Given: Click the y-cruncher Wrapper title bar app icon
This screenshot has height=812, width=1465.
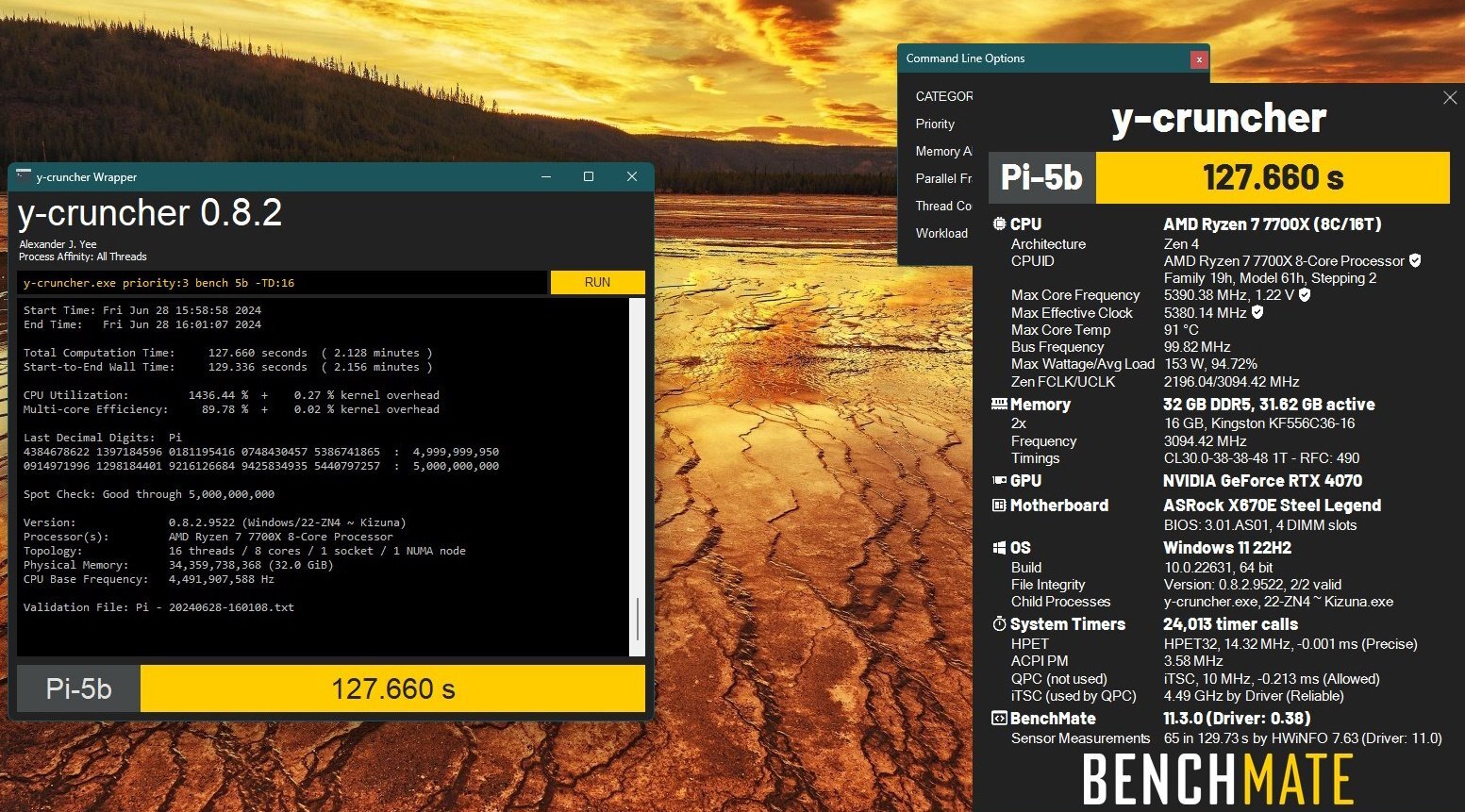Looking at the screenshot, I should click(x=24, y=176).
